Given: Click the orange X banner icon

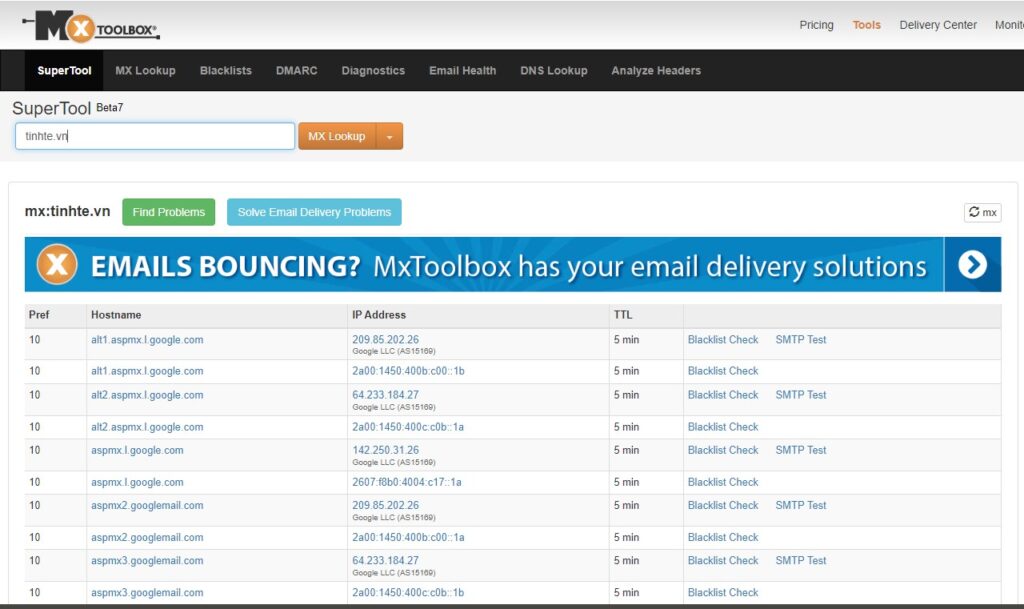Looking at the screenshot, I should click(x=57, y=265).
